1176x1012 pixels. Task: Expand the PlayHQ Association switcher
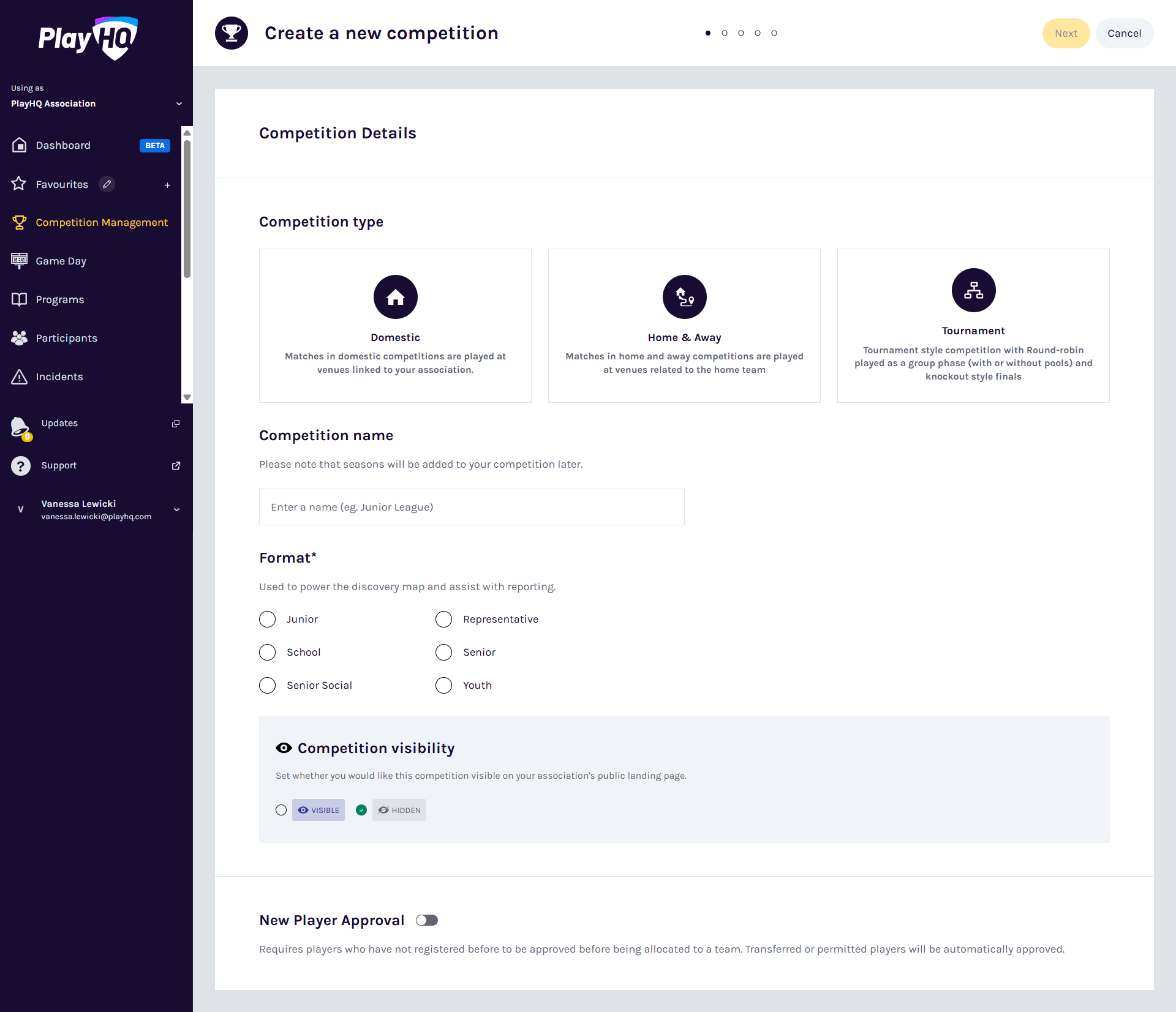[179, 103]
